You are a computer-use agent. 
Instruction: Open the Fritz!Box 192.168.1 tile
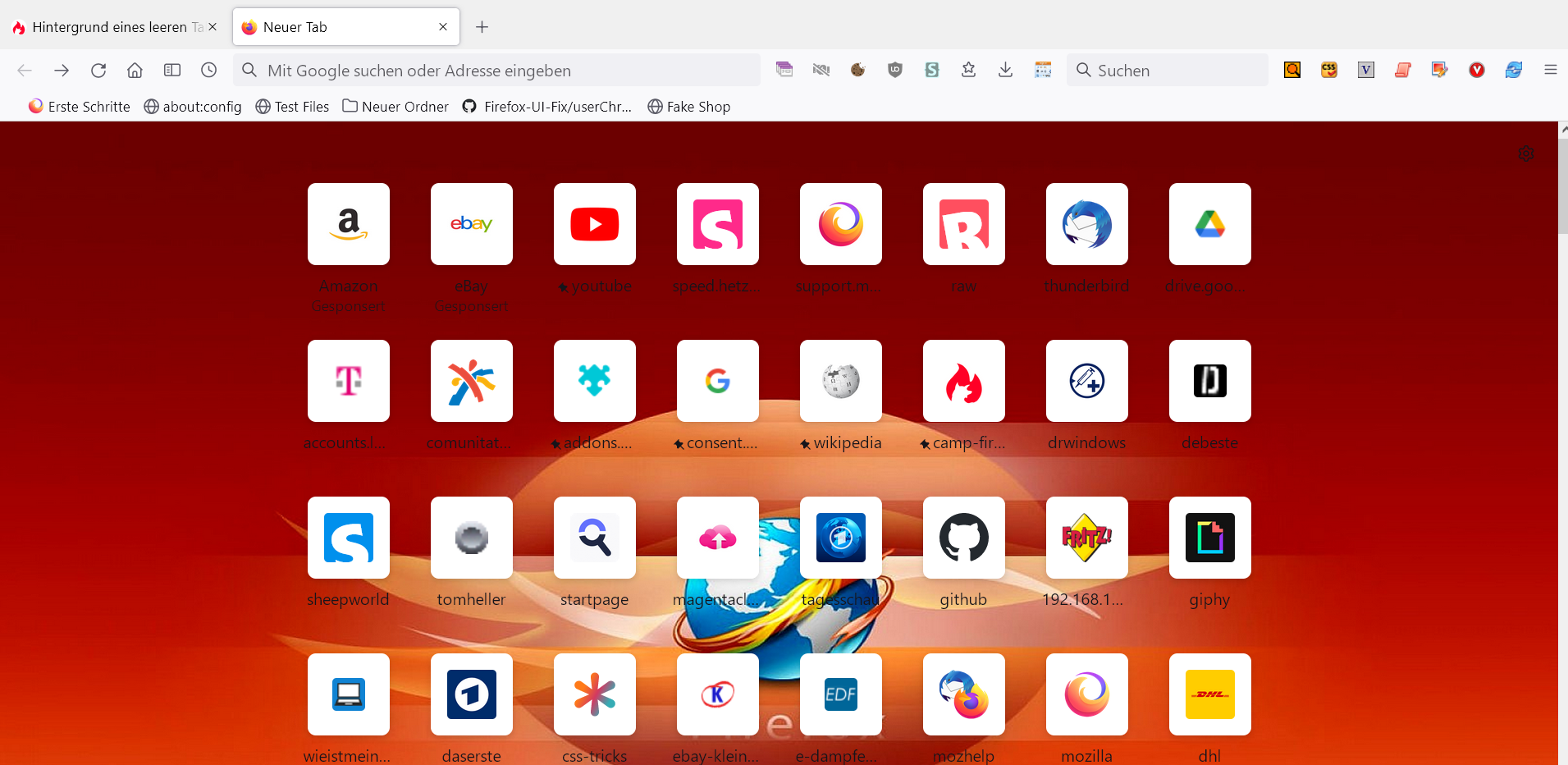pyautogui.click(x=1087, y=538)
